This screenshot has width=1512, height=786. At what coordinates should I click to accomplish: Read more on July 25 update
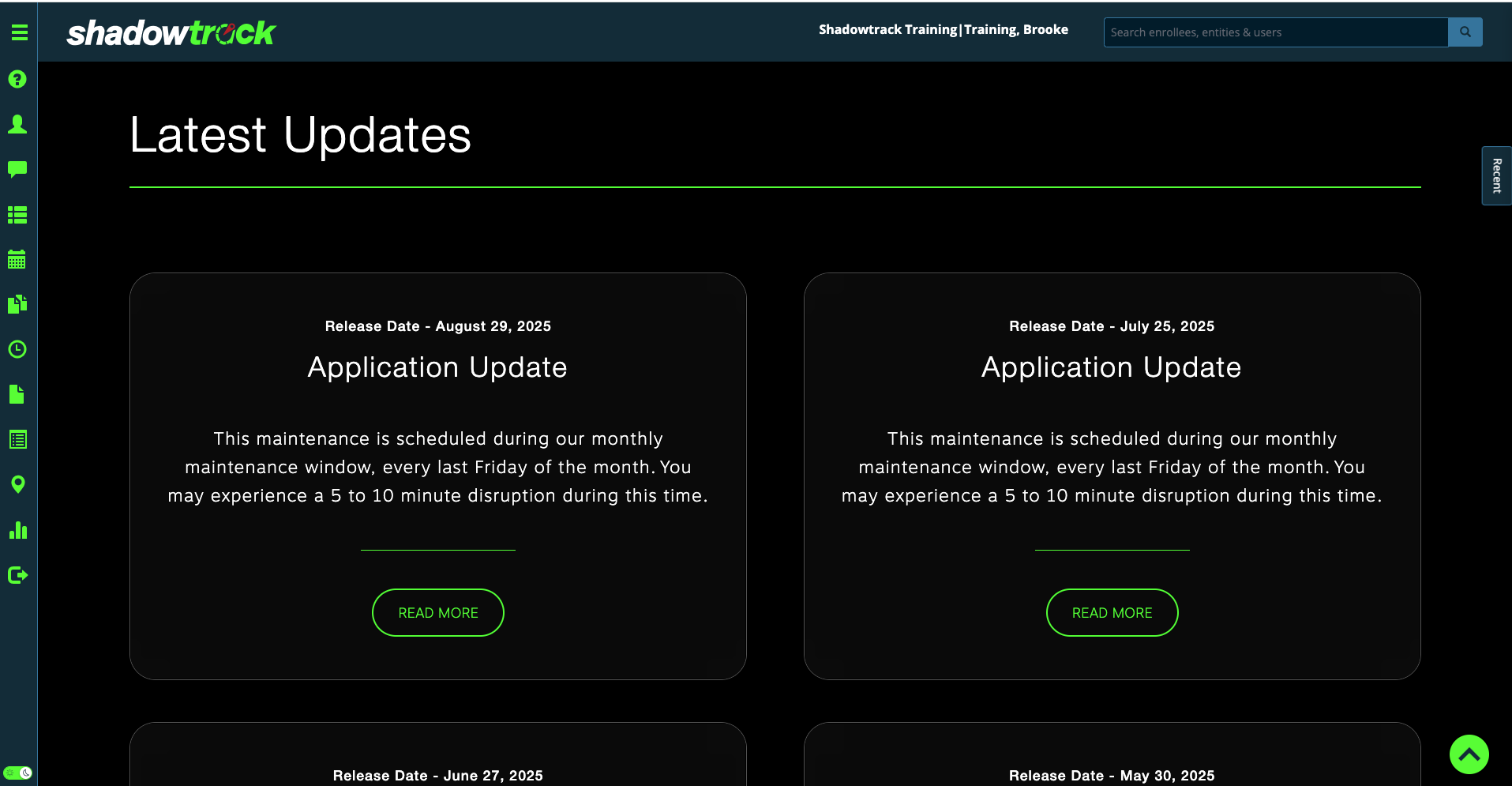pyautogui.click(x=1112, y=612)
